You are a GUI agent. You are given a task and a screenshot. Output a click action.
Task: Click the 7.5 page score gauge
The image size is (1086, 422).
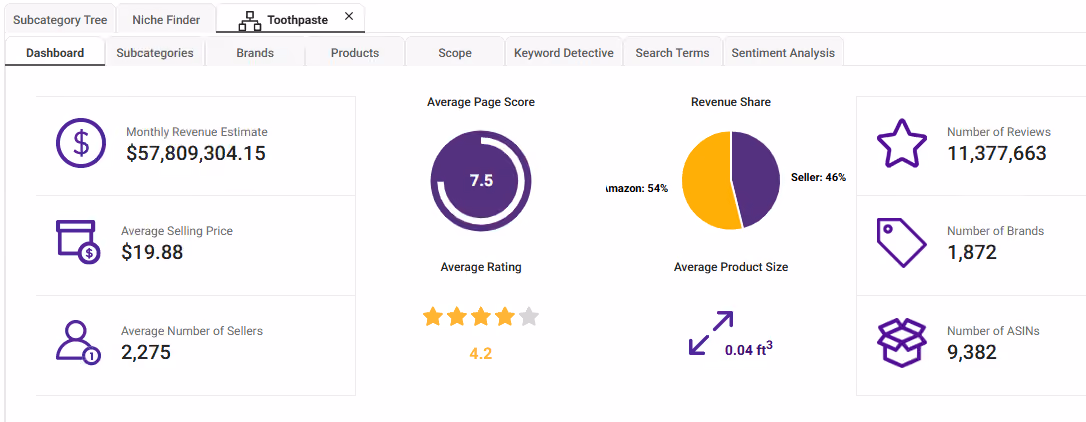click(481, 181)
